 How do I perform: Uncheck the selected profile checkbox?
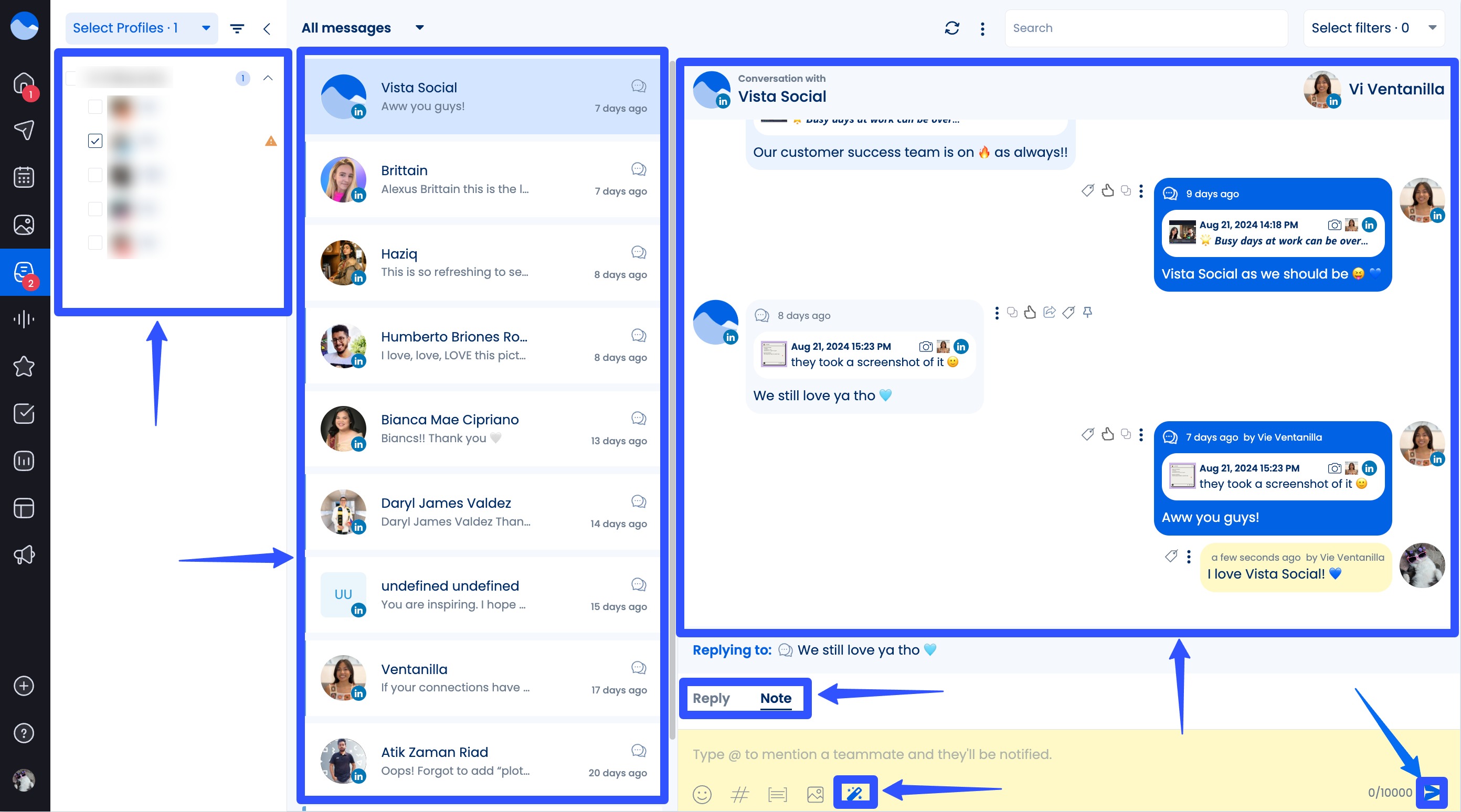point(94,141)
